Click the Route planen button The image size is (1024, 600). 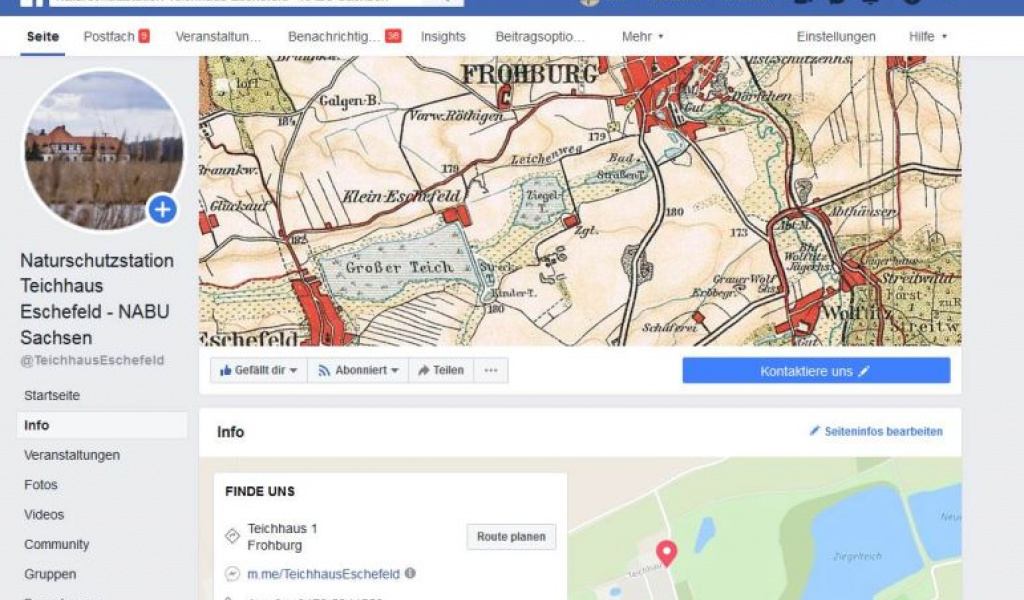click(511, 537)
